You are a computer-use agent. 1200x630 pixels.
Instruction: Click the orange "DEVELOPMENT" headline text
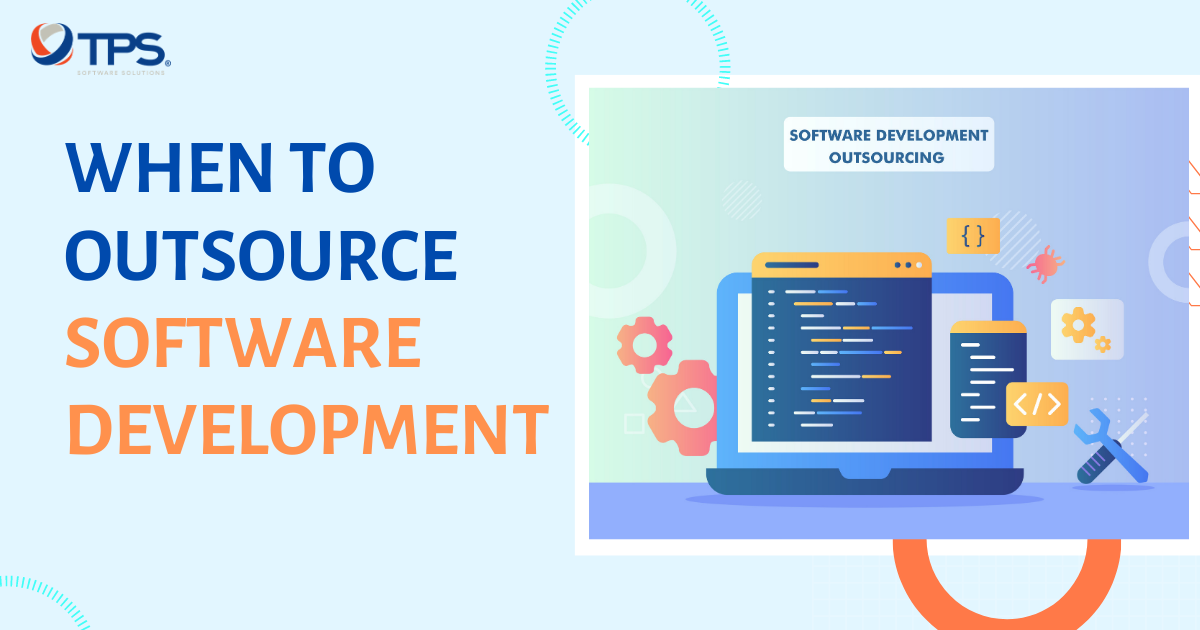coord(308,428)
